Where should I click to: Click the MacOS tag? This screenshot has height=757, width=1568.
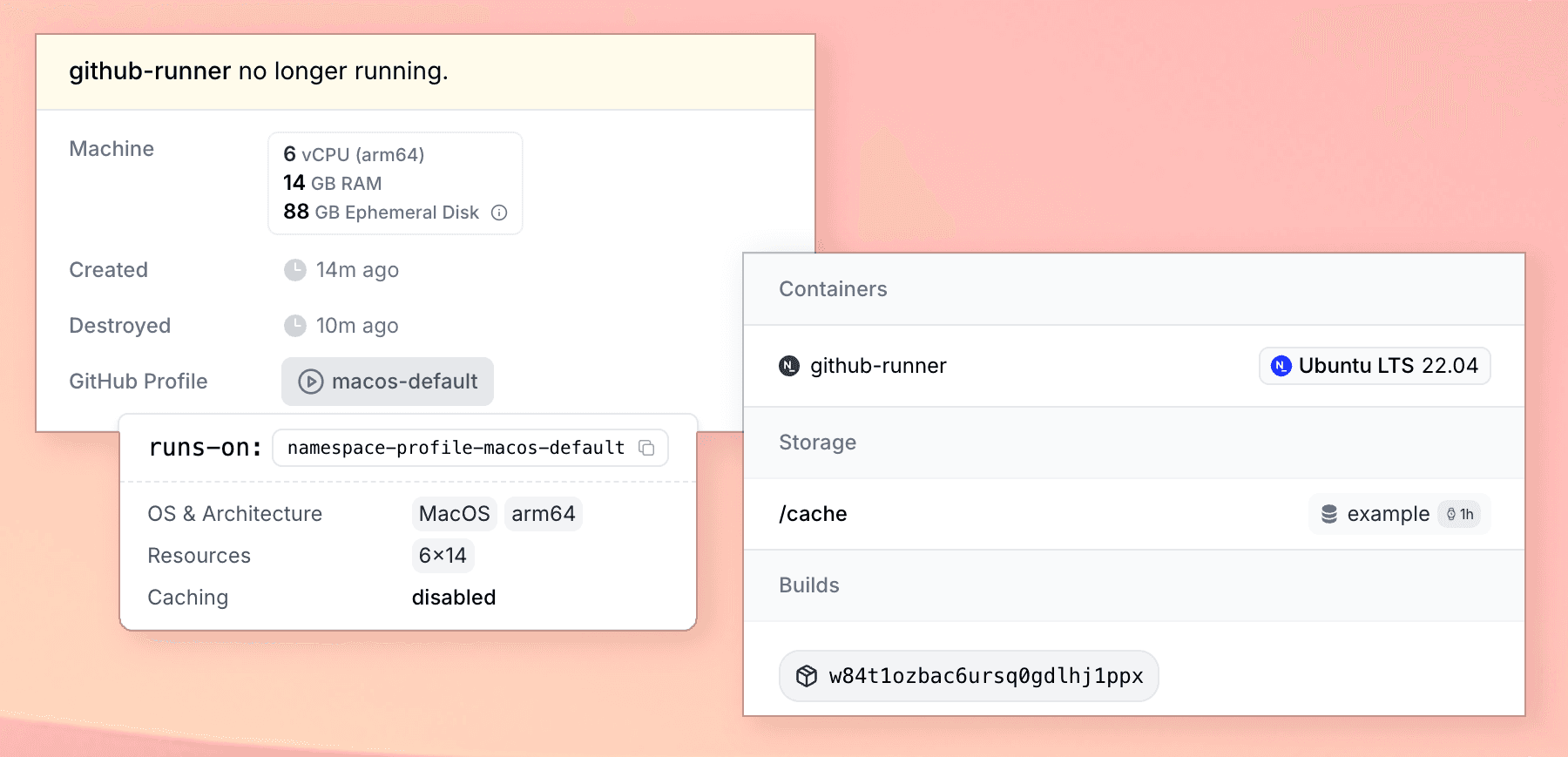pyautogui.click(x=455, y=514)
